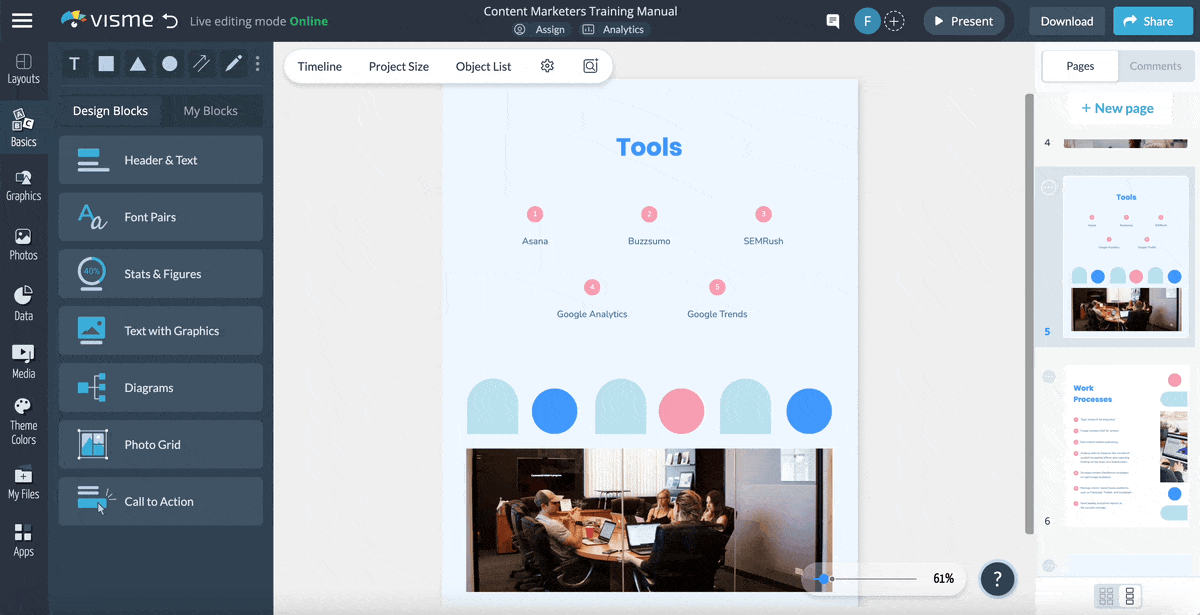This screenshot has width=1200, height=615.
Task: Click the zoom slider handle
Action: click(823, 579)
